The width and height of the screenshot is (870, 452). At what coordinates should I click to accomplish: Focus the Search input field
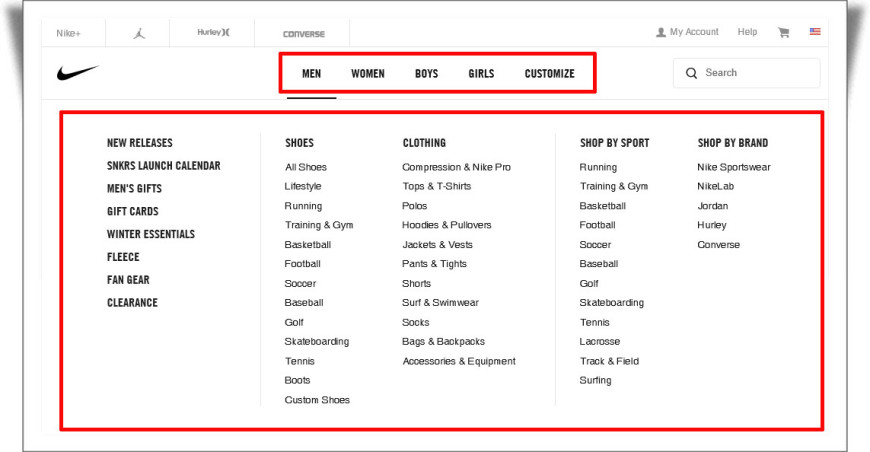click(x=746, y=73)
